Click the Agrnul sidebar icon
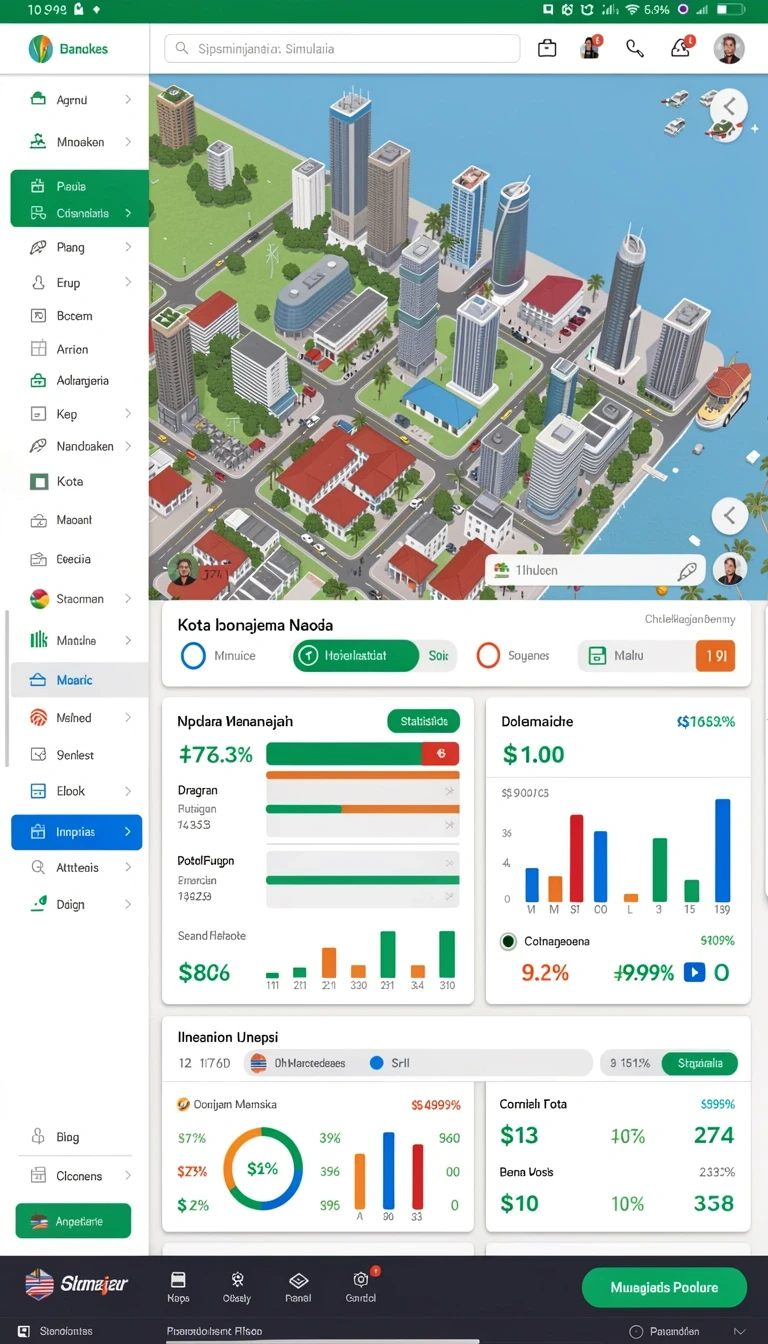 click(38, 100)
